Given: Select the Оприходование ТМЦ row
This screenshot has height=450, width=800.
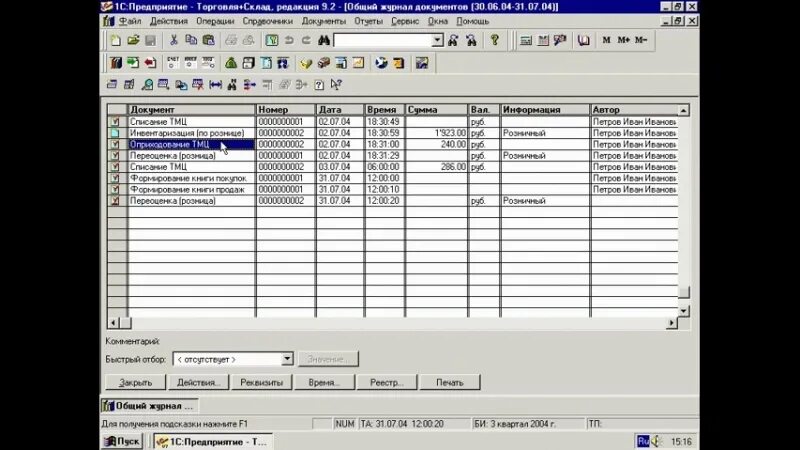Looking at the screenshot, I should pos(392,144).
